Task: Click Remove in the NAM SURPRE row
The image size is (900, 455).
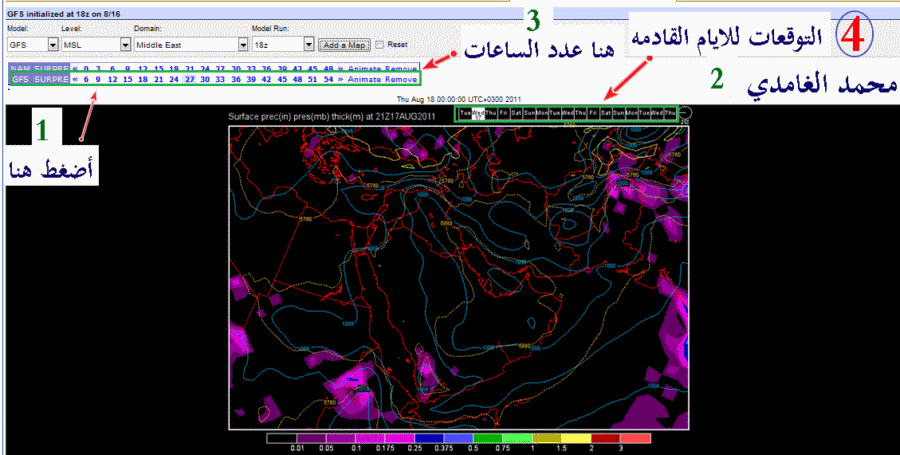Action: coord(401,69)
